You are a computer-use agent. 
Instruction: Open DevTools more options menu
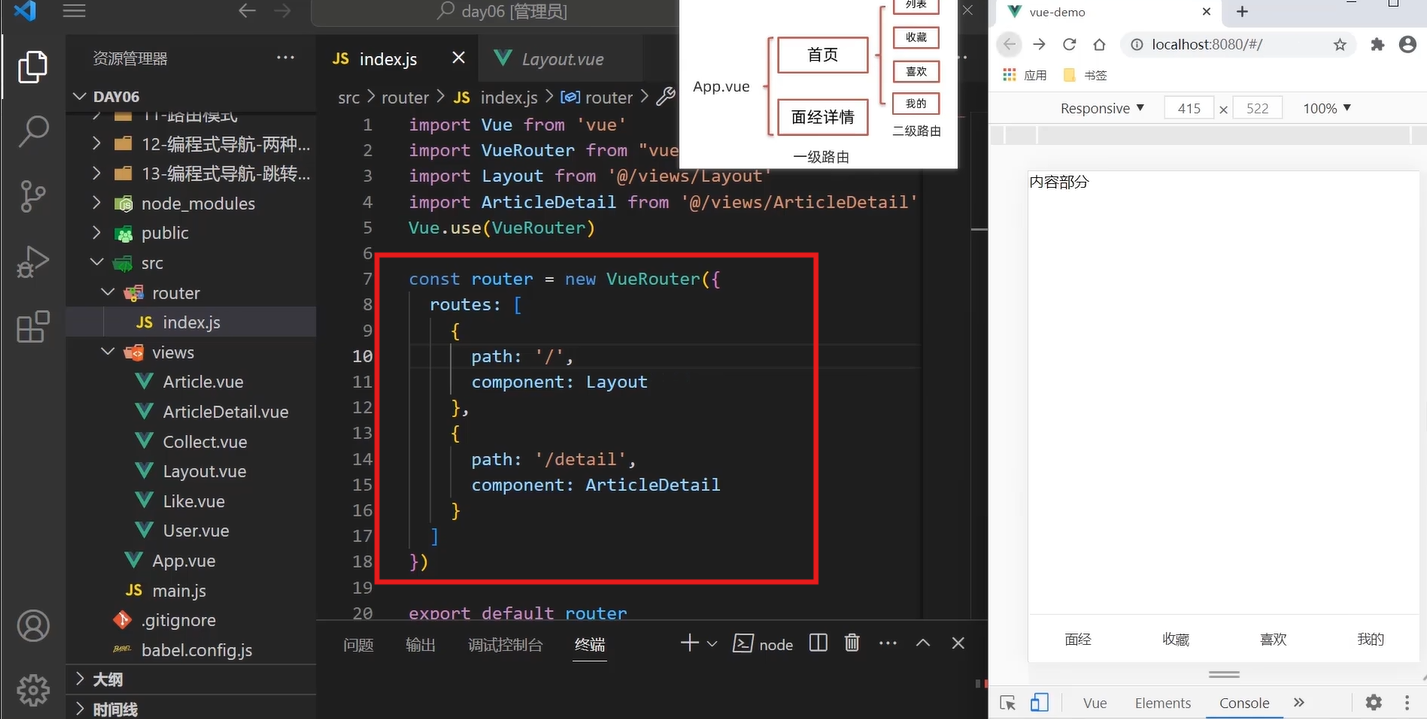[1405, 702]
